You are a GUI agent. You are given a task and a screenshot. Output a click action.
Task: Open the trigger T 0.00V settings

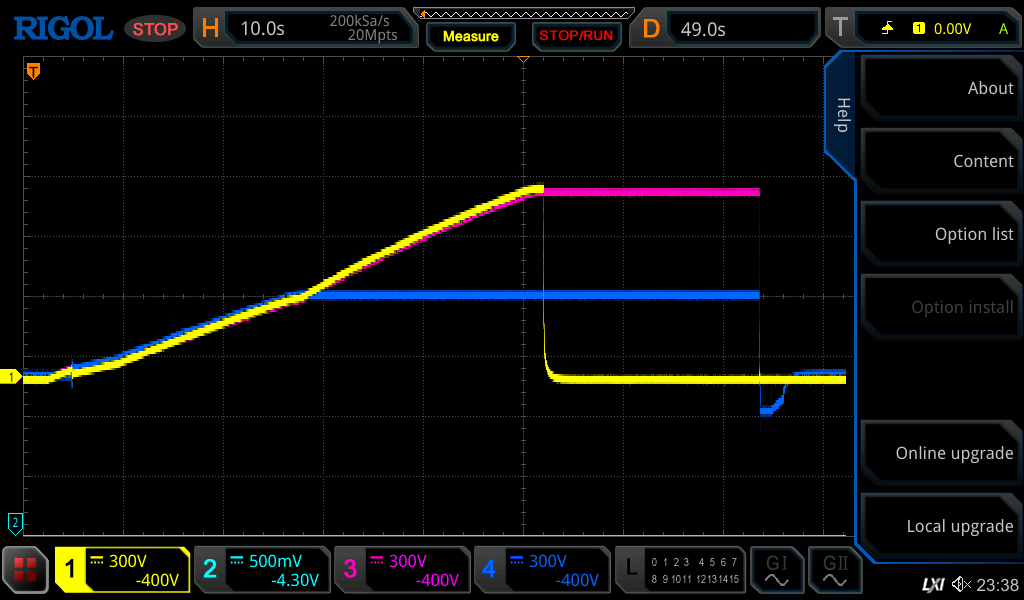(x=927, y=28)
